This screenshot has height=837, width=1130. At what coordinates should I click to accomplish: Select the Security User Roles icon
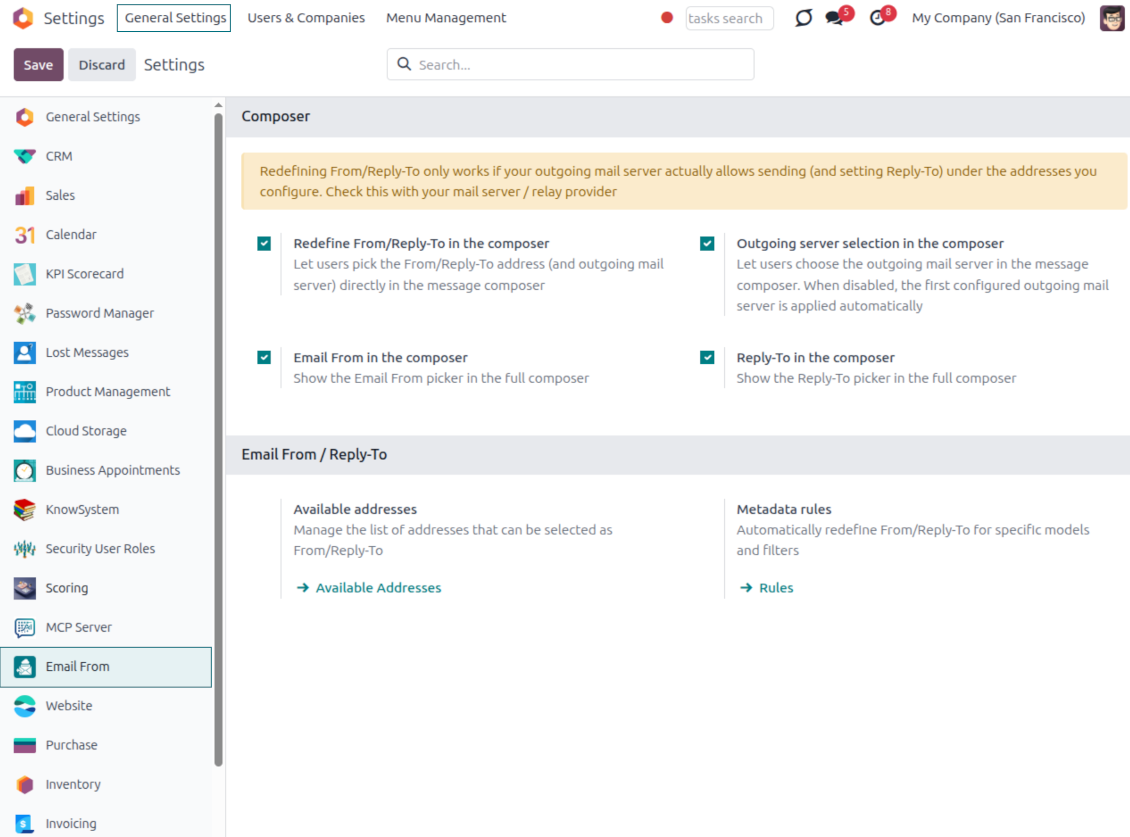point(25,549)
